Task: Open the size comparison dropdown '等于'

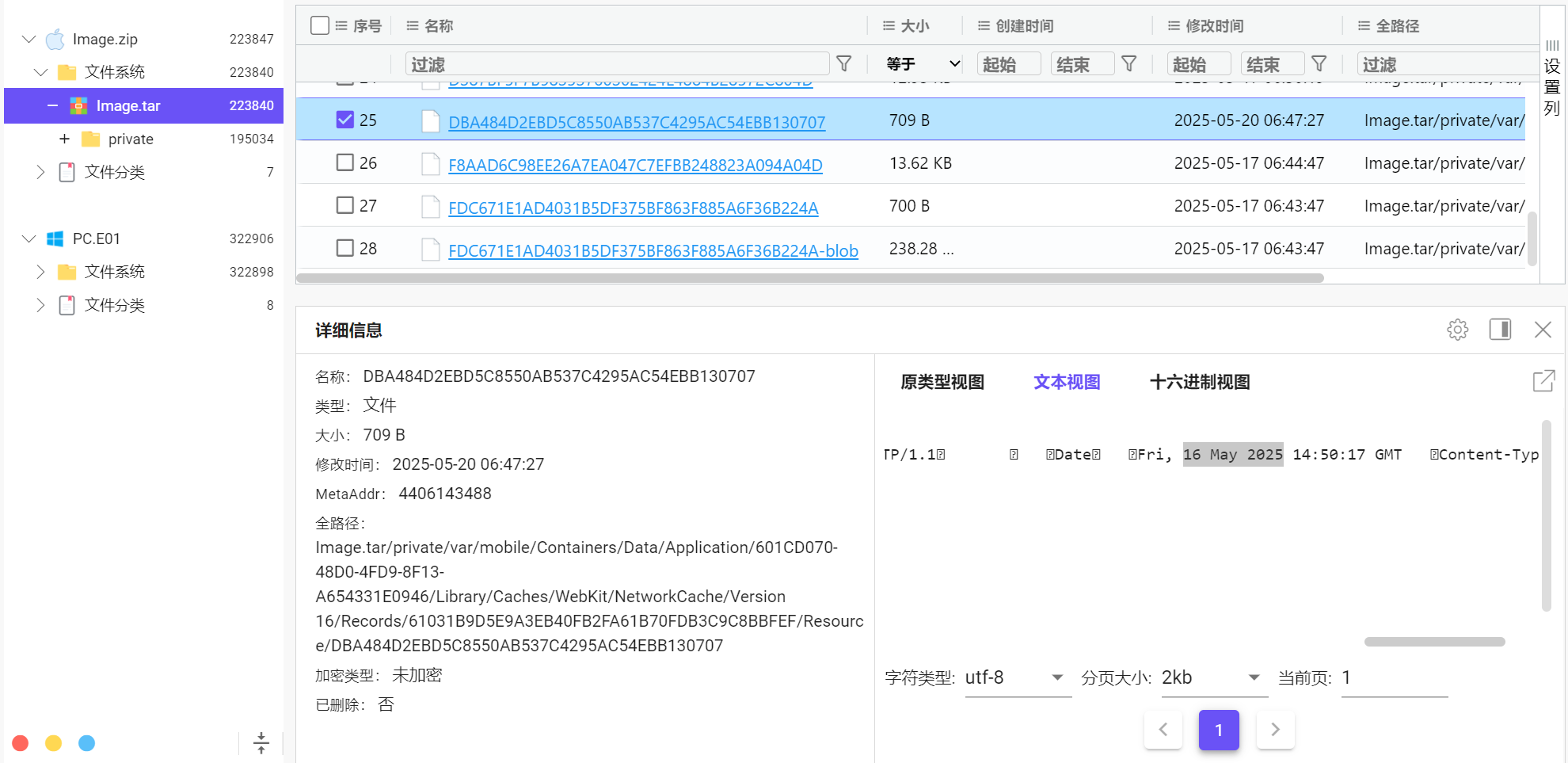Action: 923,64
